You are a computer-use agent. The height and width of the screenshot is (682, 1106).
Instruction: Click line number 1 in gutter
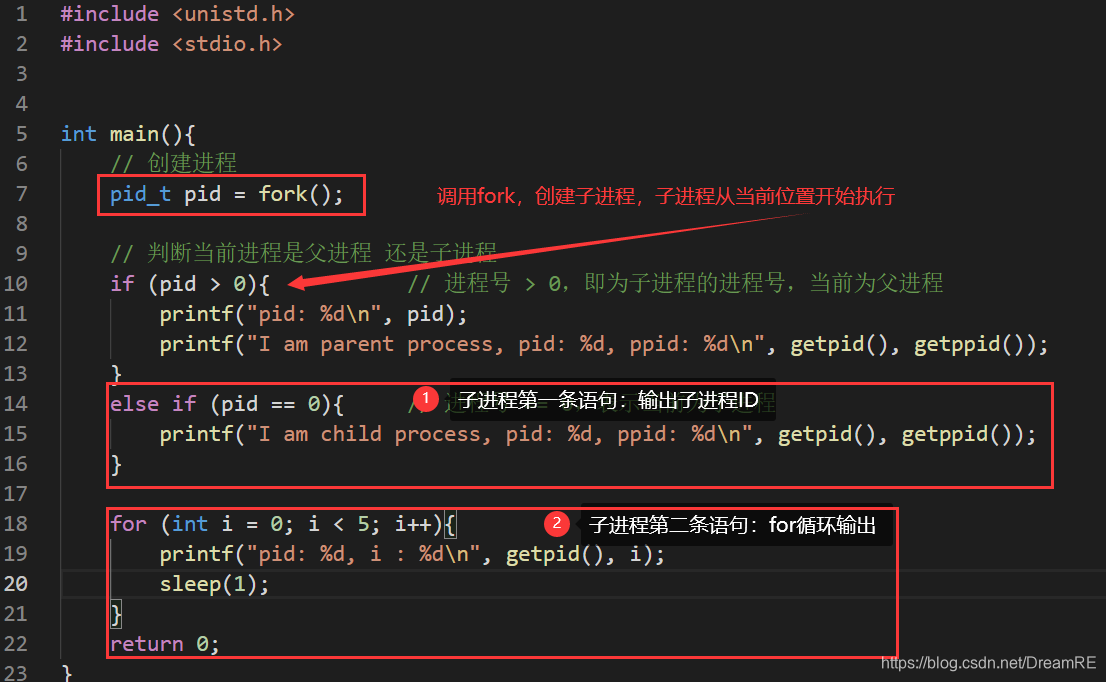point(21,14)
